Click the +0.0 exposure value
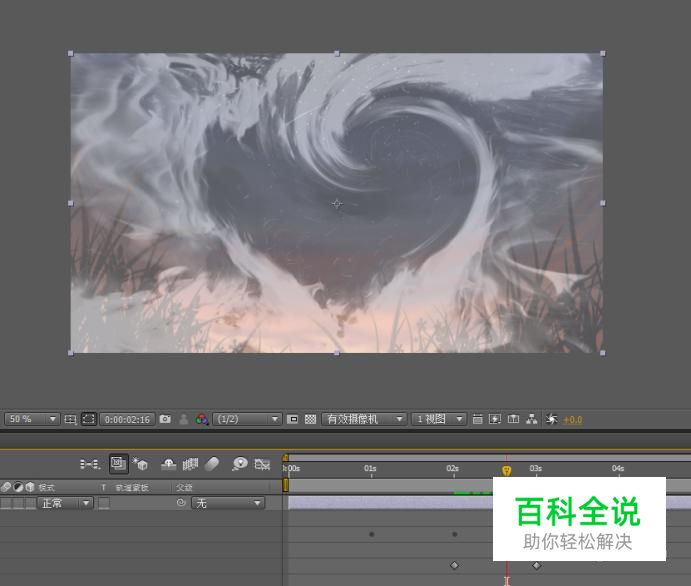Viewport: 691px width, 586px height. tap(573, 420)
